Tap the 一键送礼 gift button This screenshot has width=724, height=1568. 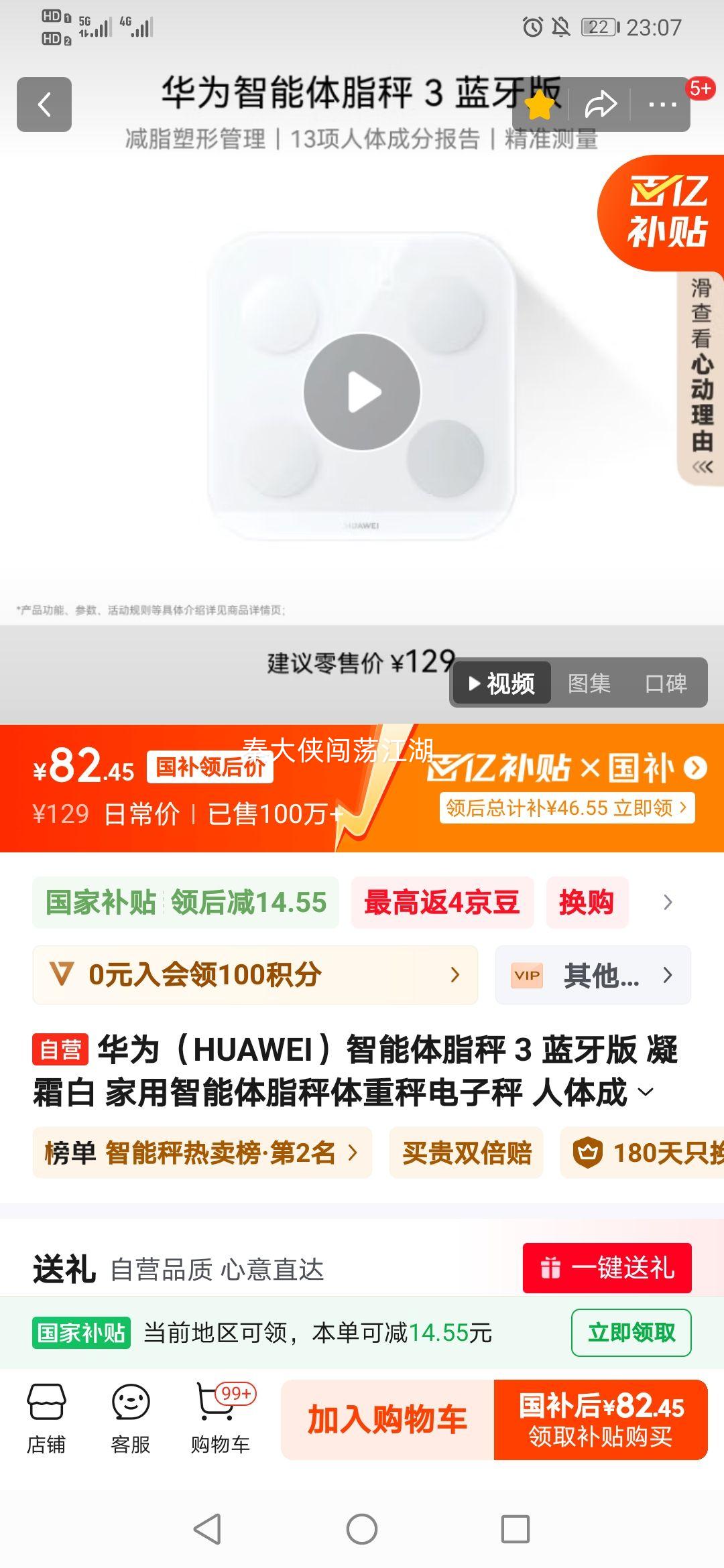(607, 1268)
